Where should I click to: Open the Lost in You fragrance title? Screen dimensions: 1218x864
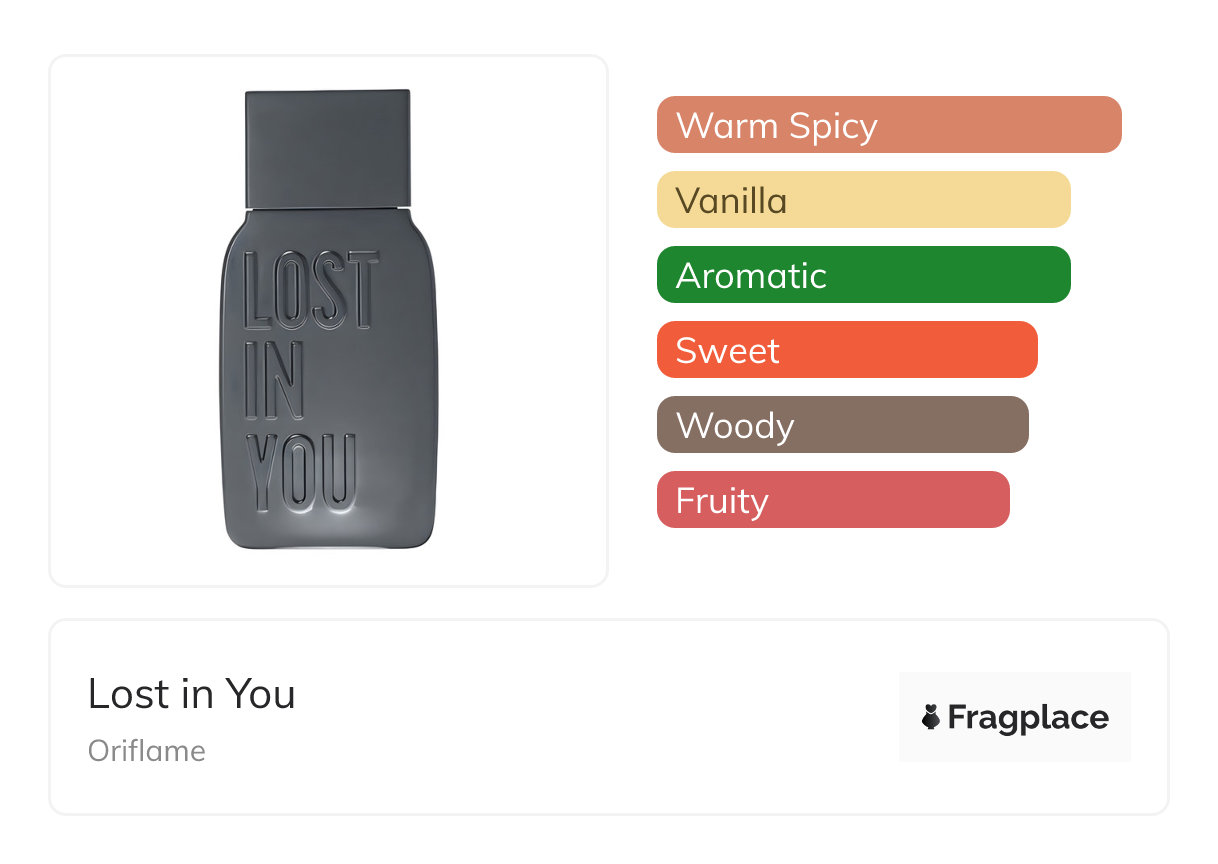[191, 694]
